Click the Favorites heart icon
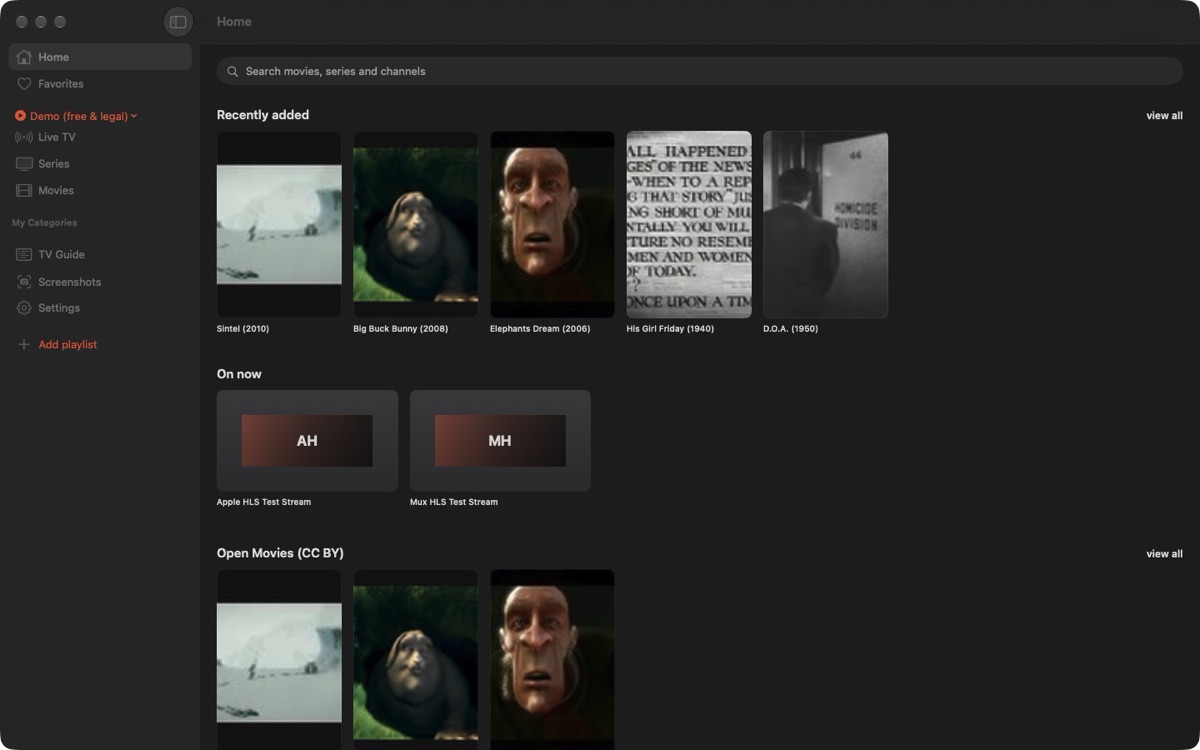 pyautogui.click(x=24, y=84)
